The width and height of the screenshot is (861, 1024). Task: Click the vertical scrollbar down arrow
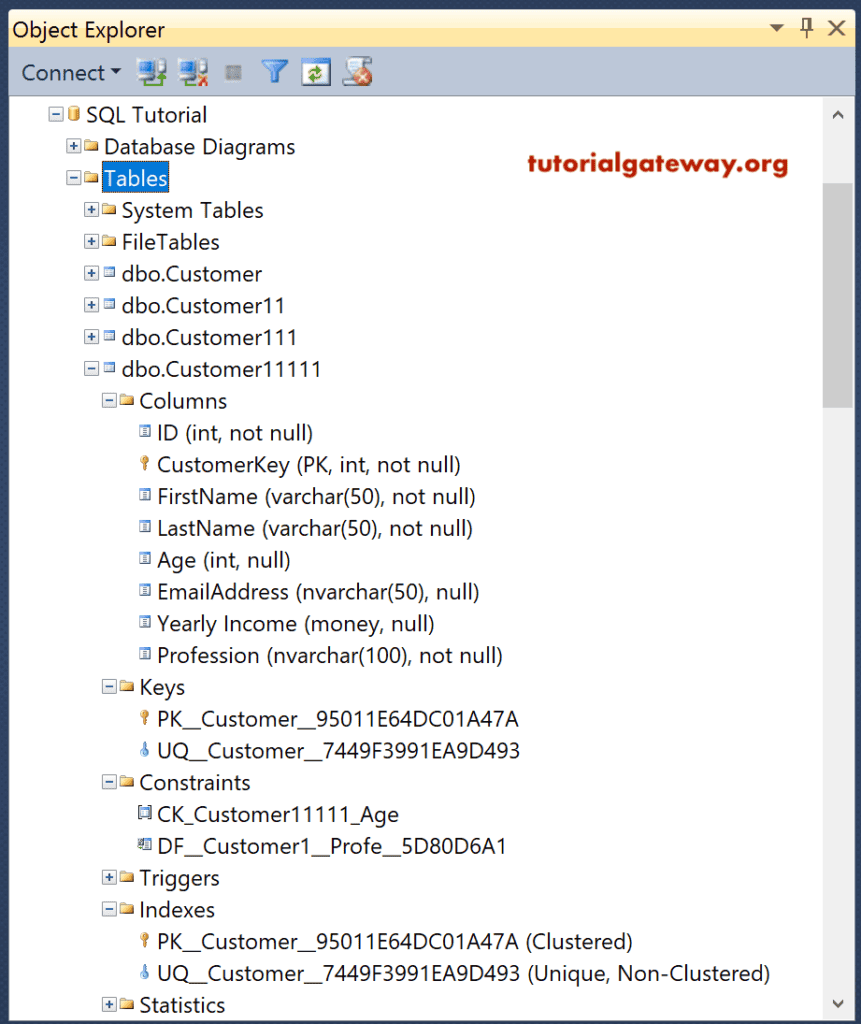tap(838, 1004)
